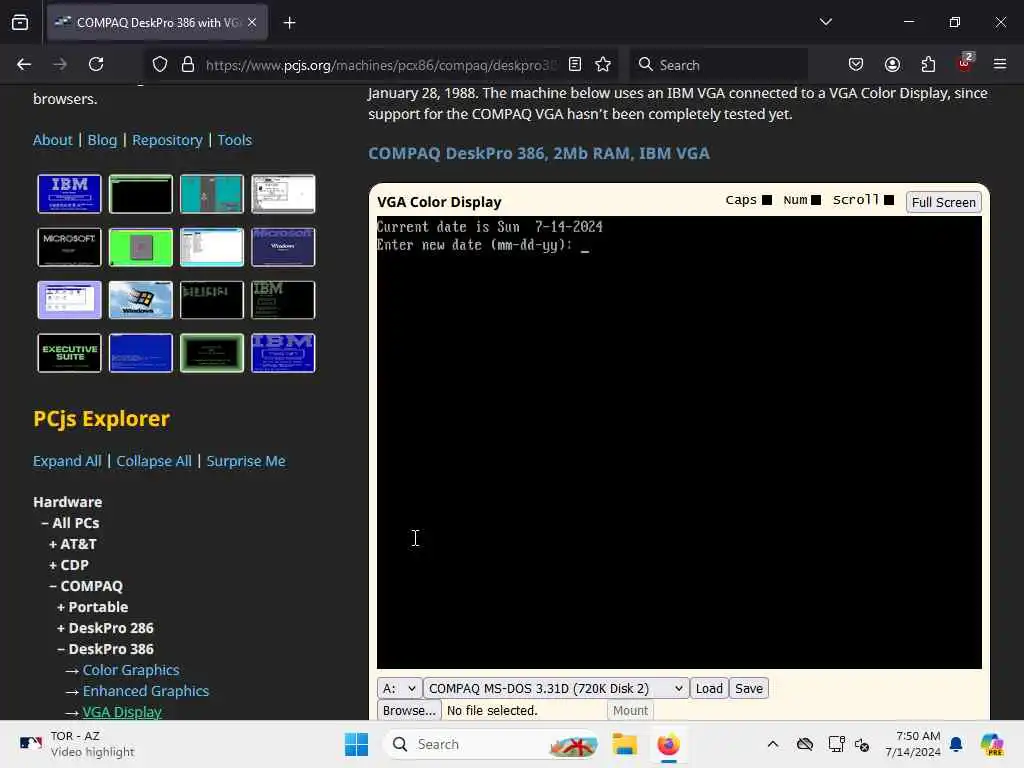Toggle the Num lock indicator
1024x768 pixels.
[x=816, y=200]
